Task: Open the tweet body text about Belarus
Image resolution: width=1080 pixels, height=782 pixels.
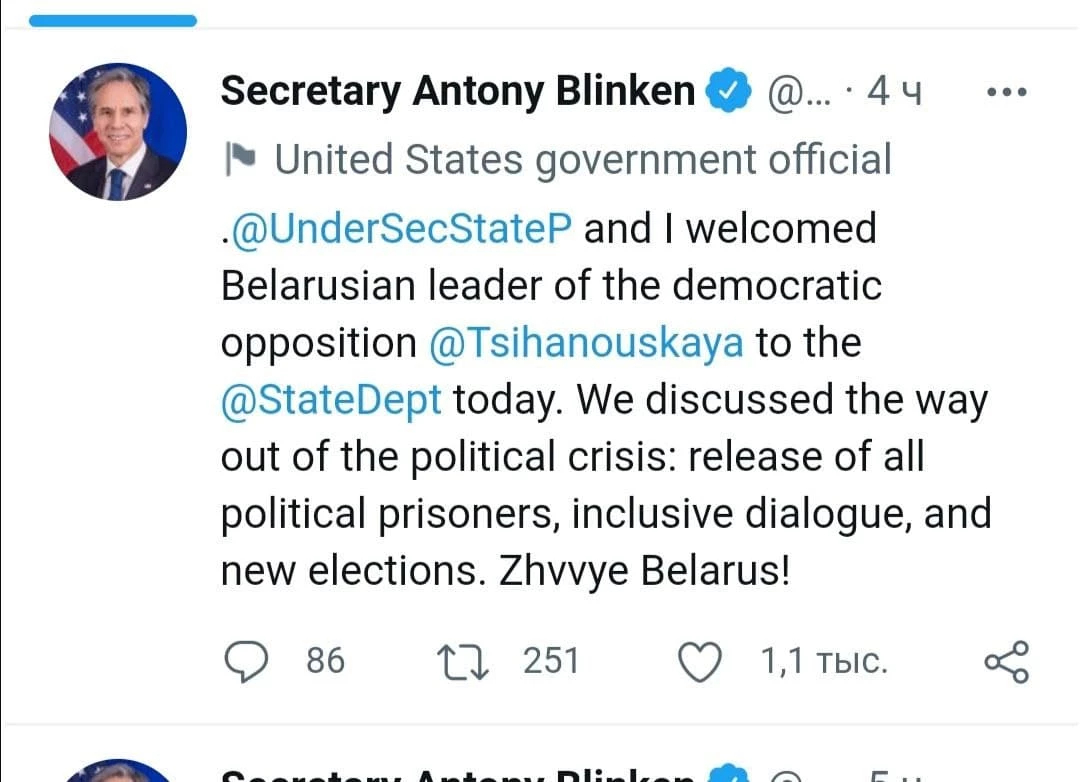Action: tap(606, 400)
